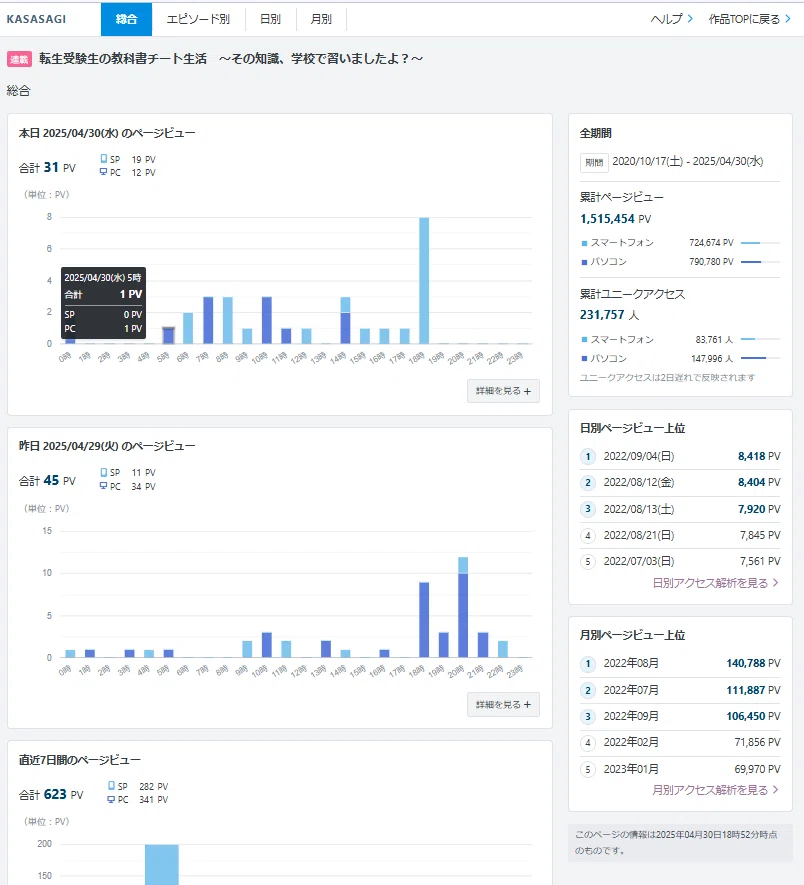Click the 合計 623 PV seven-day total
804x885 pixels.
coord(51,795)
